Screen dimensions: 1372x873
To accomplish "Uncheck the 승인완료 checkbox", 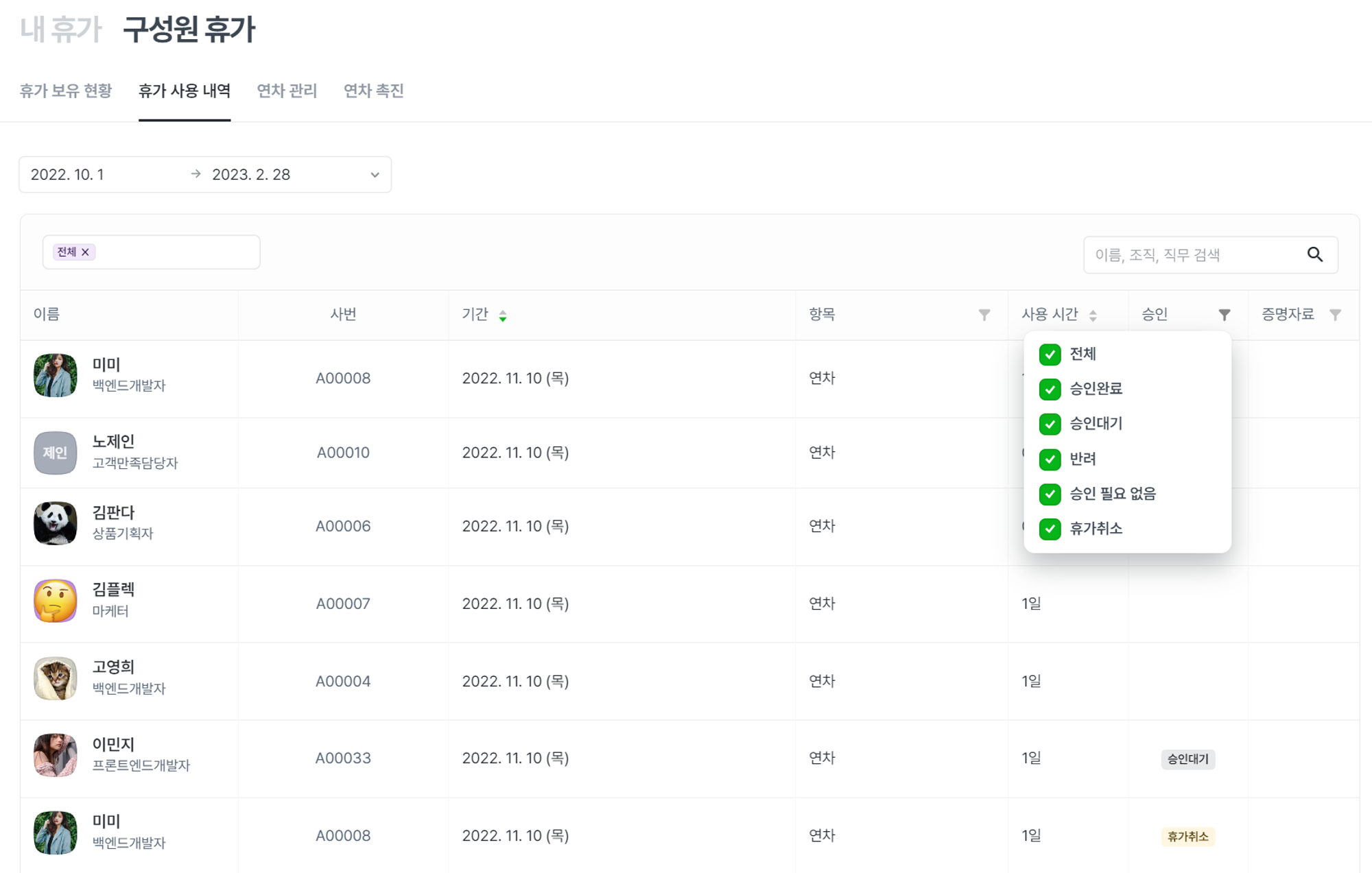I will pos(1050,390).
